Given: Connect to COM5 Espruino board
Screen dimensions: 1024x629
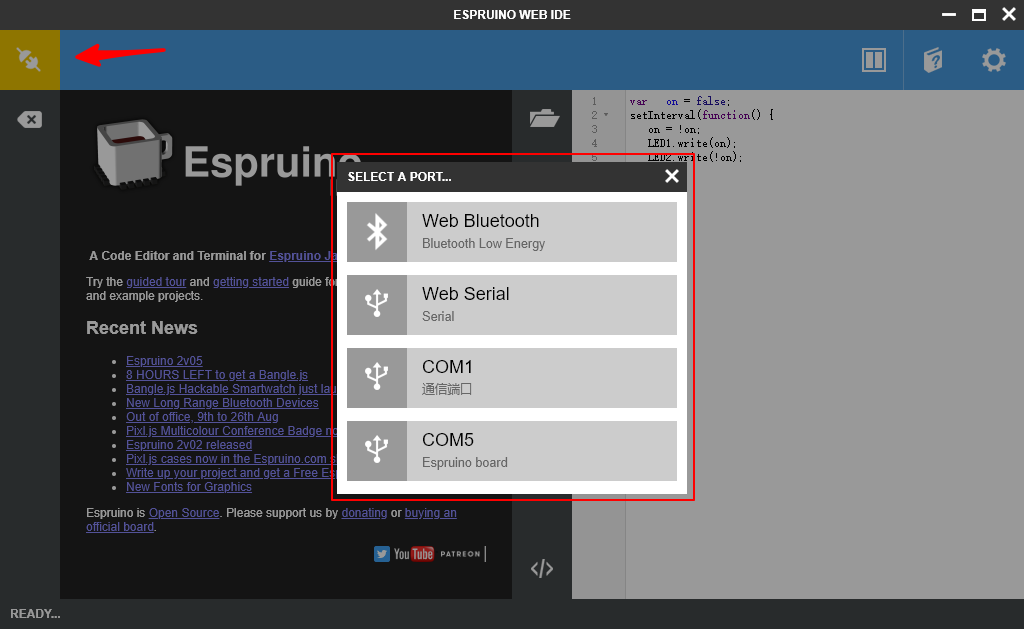Looking at the screenshot, I should coord(511,450).
